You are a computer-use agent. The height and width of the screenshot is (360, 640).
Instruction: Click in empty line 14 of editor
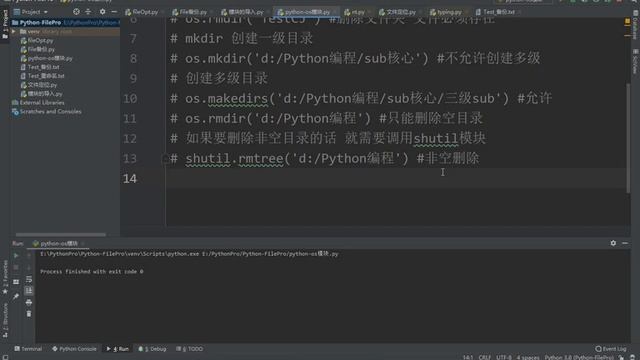396,178
